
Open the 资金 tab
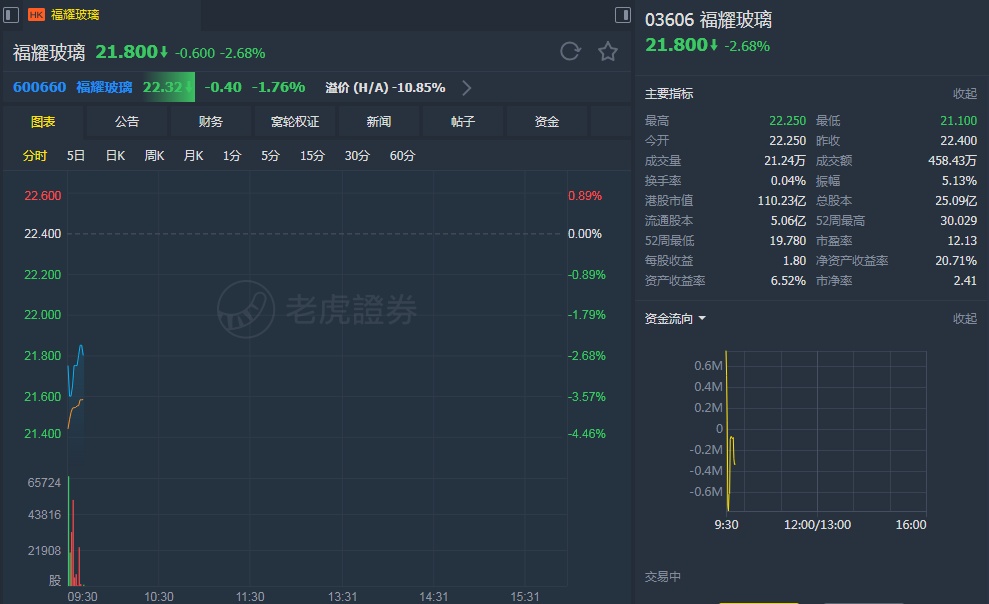click(546, 122)
